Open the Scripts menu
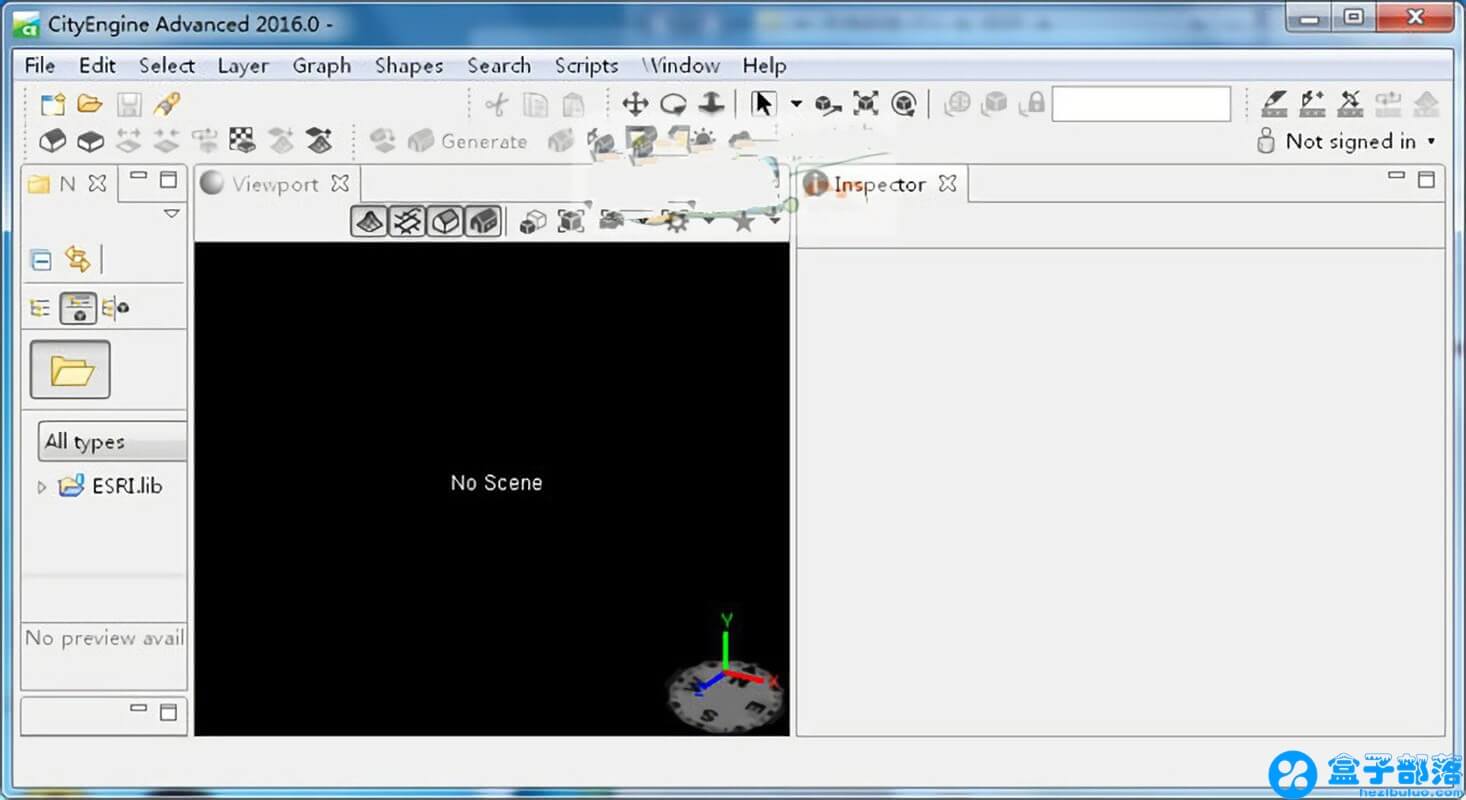Image resolution: width=1466 pixels, height=800 pixels. click(586, 66)
